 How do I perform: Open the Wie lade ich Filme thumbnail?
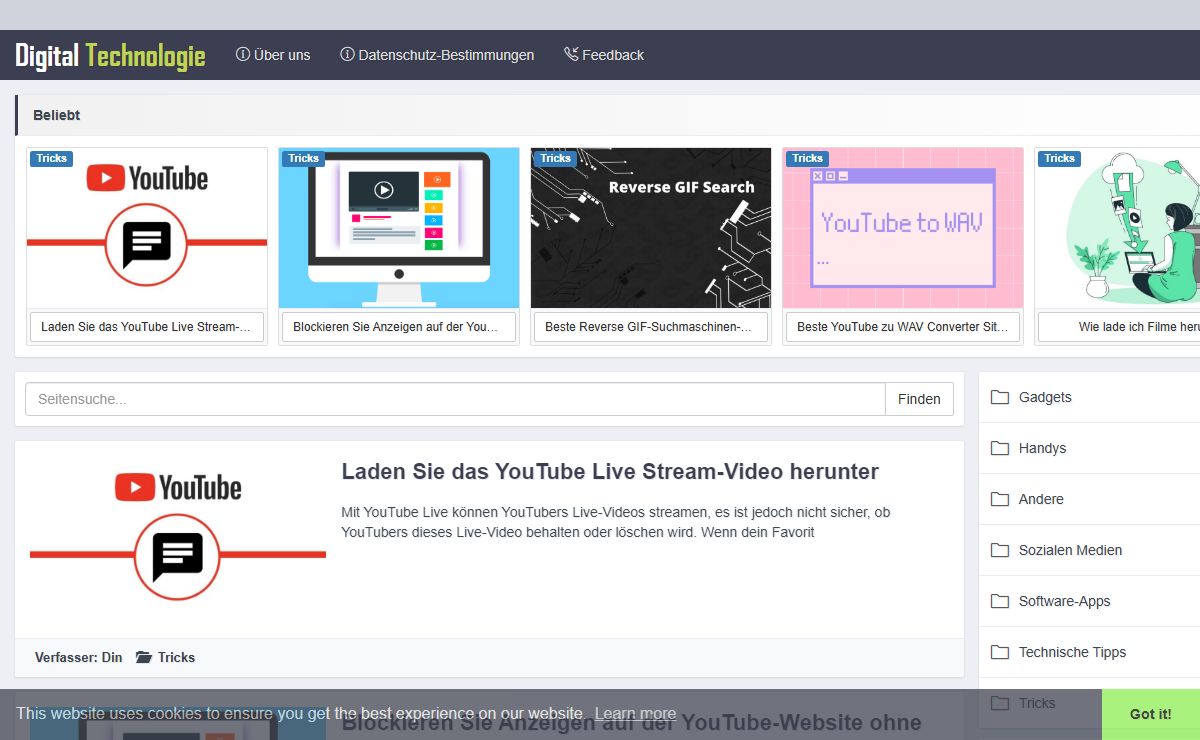point(1118,228)
